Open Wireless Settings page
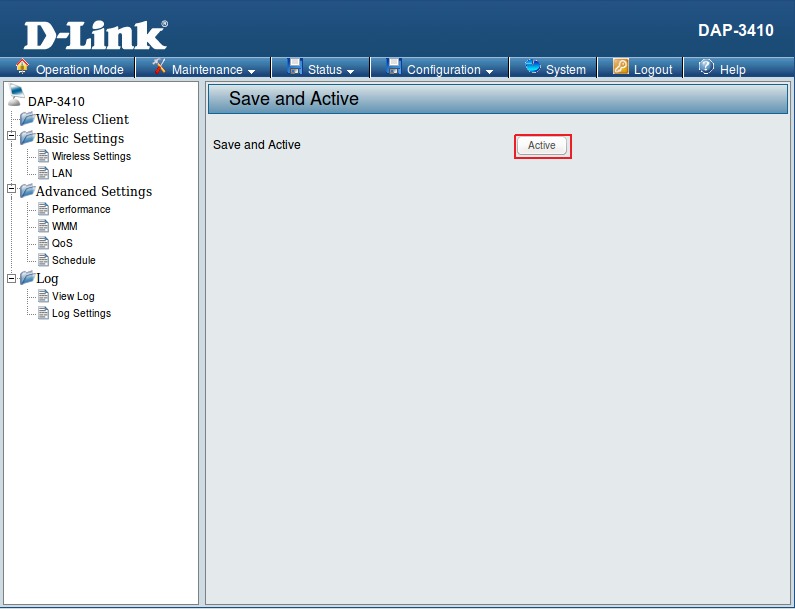The height and width of the screenshot is (609, 795). tap(91, 156)
